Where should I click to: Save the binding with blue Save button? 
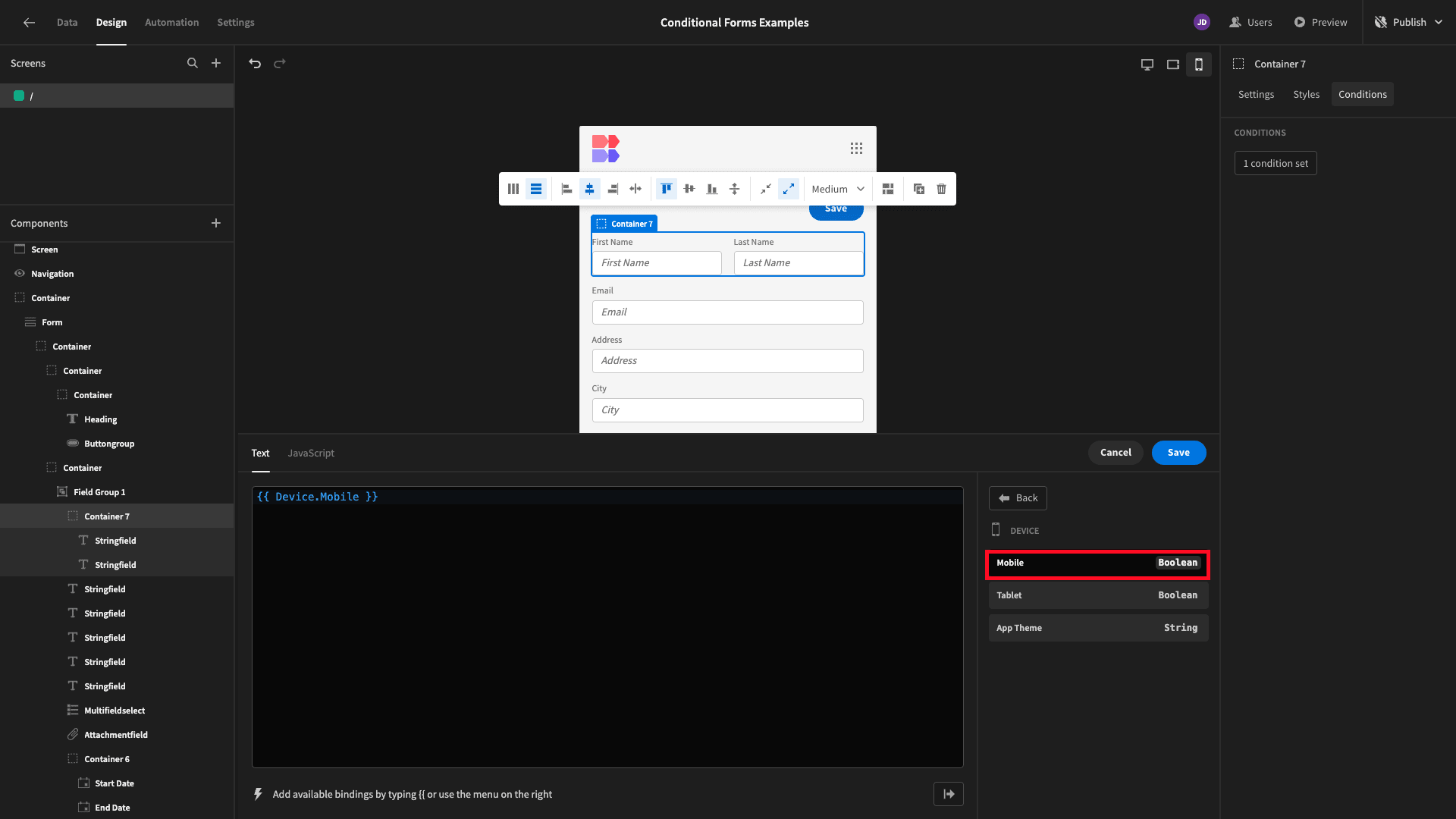(1178, 453)
